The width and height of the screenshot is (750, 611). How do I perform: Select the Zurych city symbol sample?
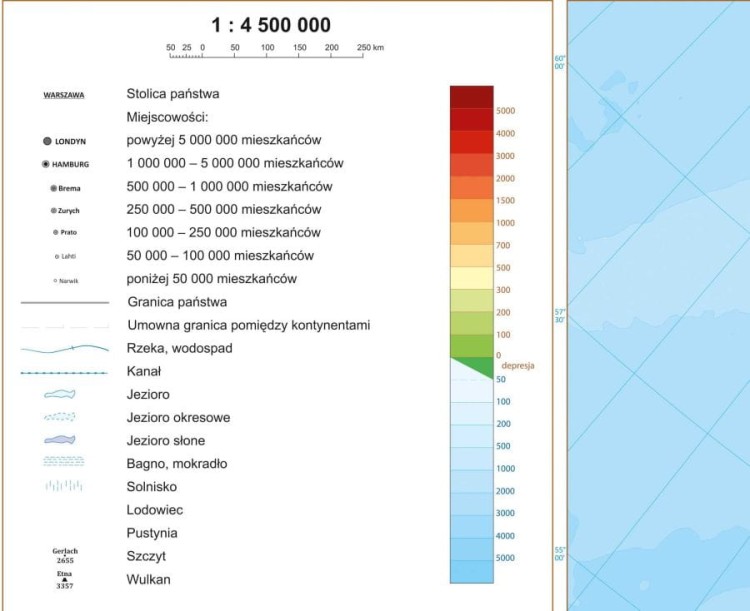(65, 211)
